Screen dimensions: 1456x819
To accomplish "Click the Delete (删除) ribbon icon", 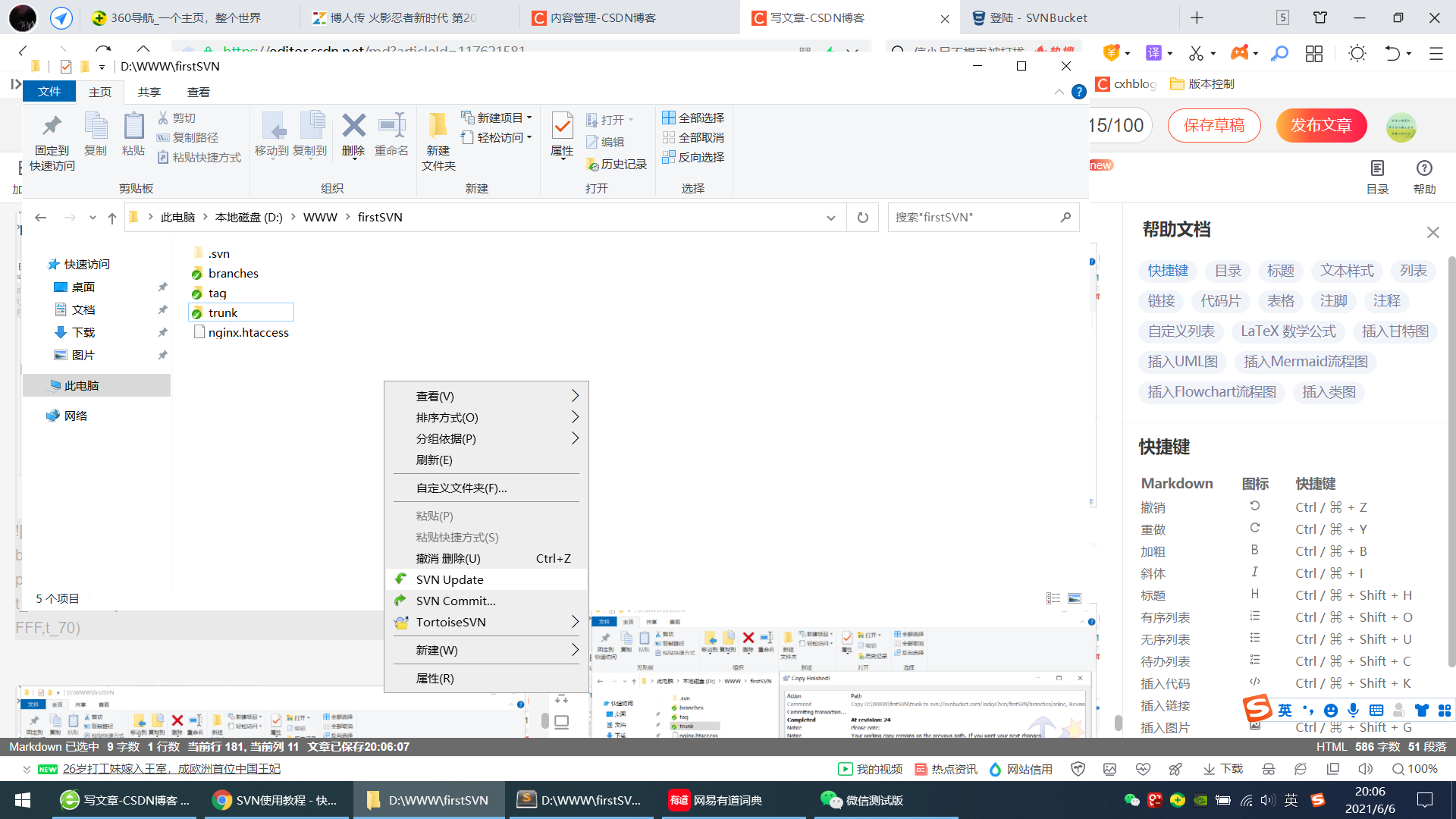I will [x=353, y=126].
